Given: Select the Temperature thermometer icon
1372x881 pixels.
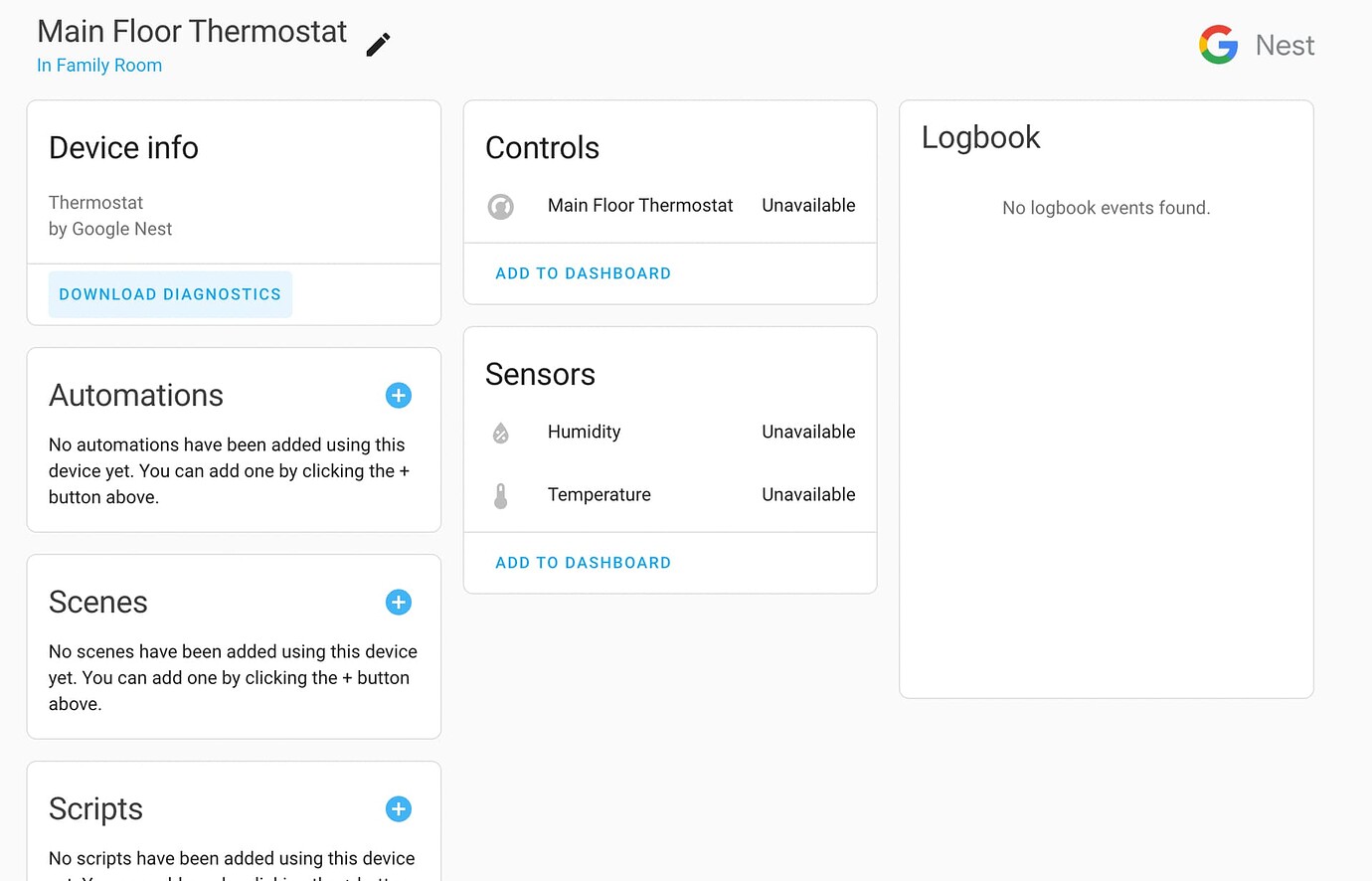Looking at the screenshot, I should [501, 495].
